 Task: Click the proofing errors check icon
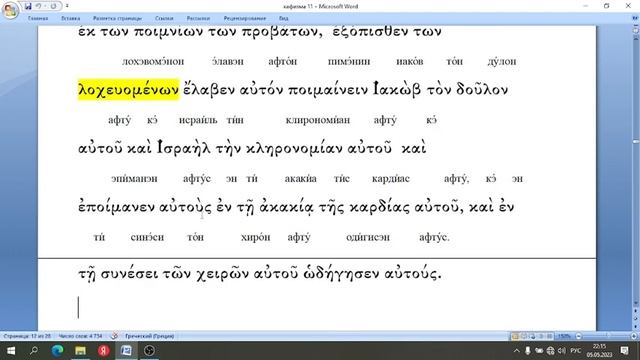[114, 336]
